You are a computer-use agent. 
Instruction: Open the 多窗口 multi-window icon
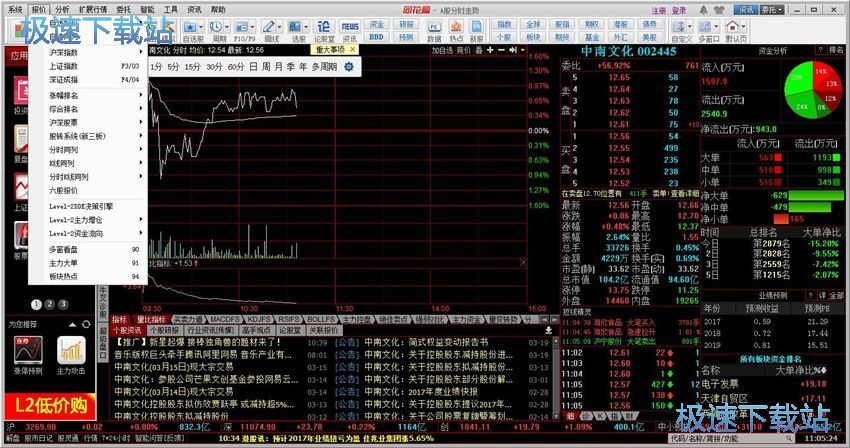[704, 27]
